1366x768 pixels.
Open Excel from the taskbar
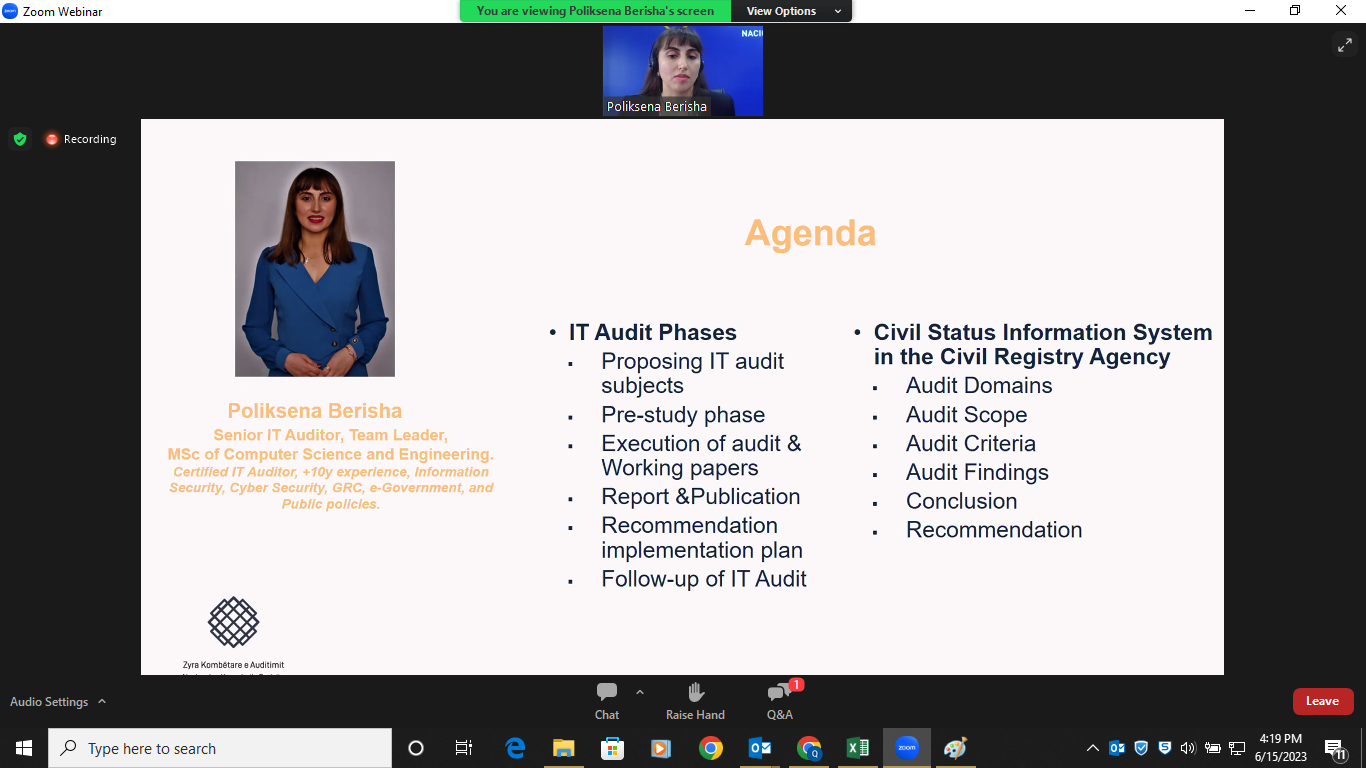tap(858, 748)
